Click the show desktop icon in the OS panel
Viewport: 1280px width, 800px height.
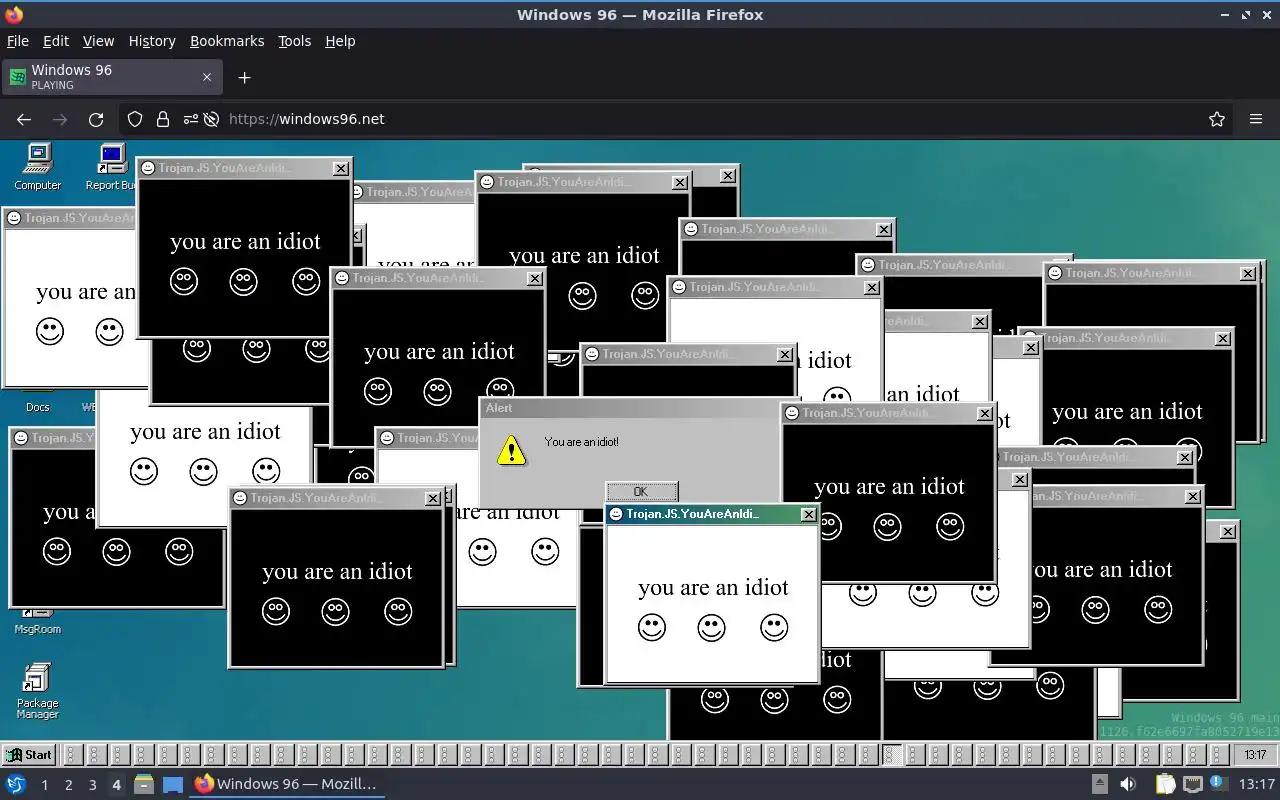172,784
